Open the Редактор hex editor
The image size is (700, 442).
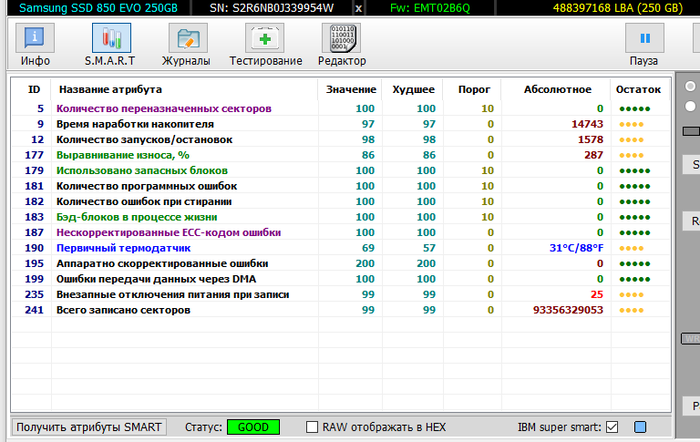[x=341, y=46]
